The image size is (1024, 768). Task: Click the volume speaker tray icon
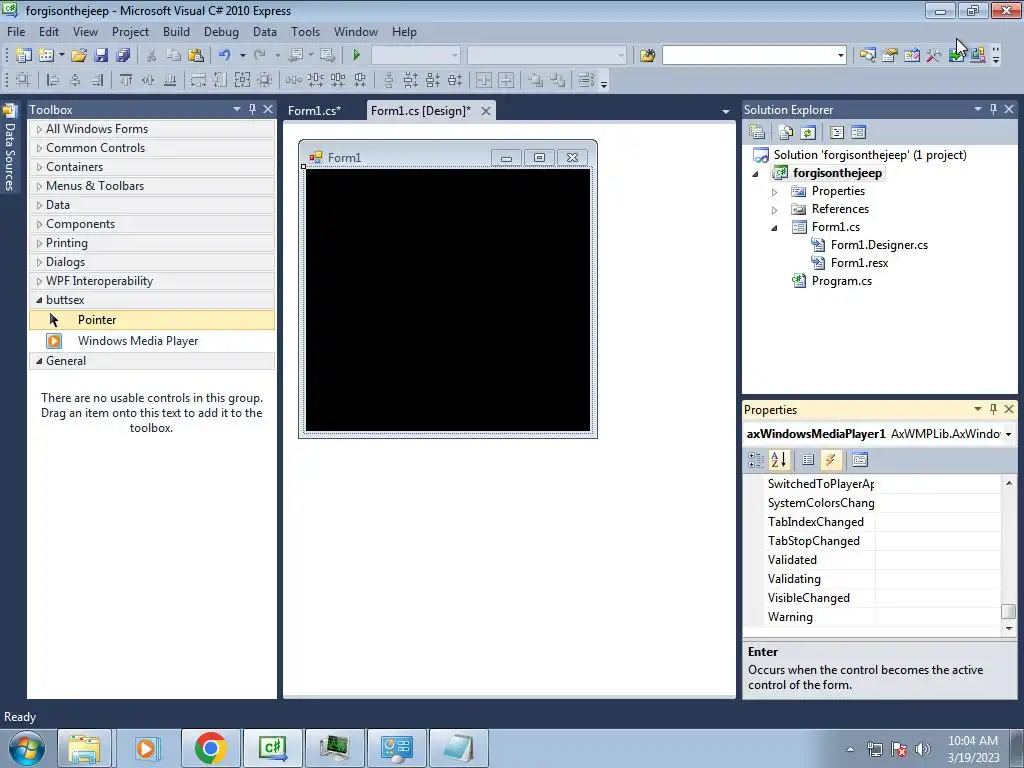[x=922, y=748]
